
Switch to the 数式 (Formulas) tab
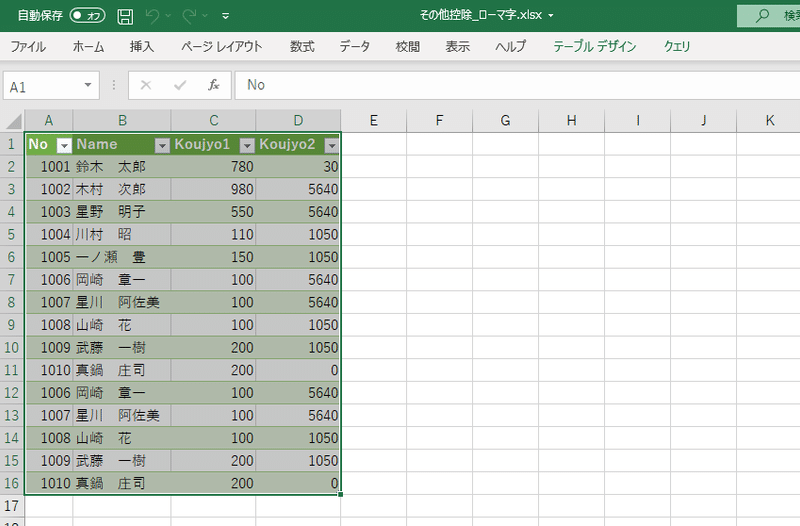click(x=302, y=46)
